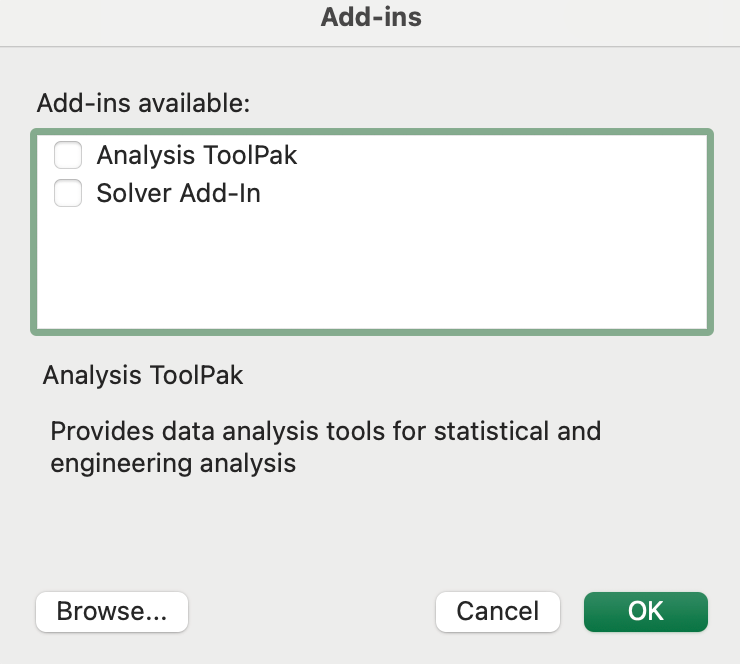Screen dimensions: 740x664
Task: Click the word "Solver" in the second list row
Action: [x=134, y=193]
